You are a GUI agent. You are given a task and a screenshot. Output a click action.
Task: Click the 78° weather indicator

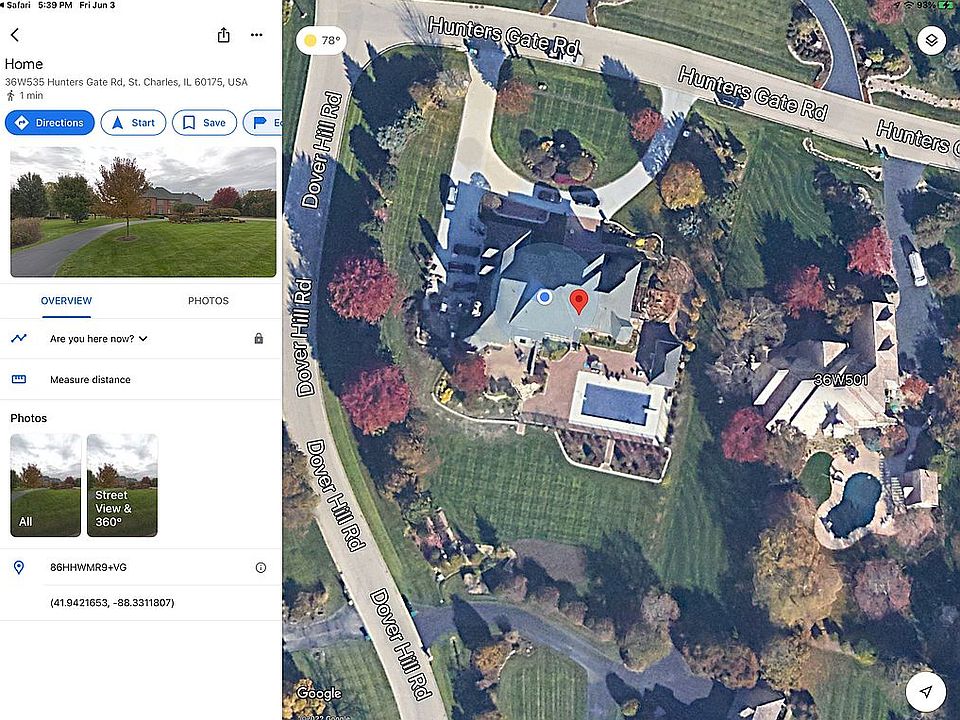pyautogui.click(x=321, y=40)
